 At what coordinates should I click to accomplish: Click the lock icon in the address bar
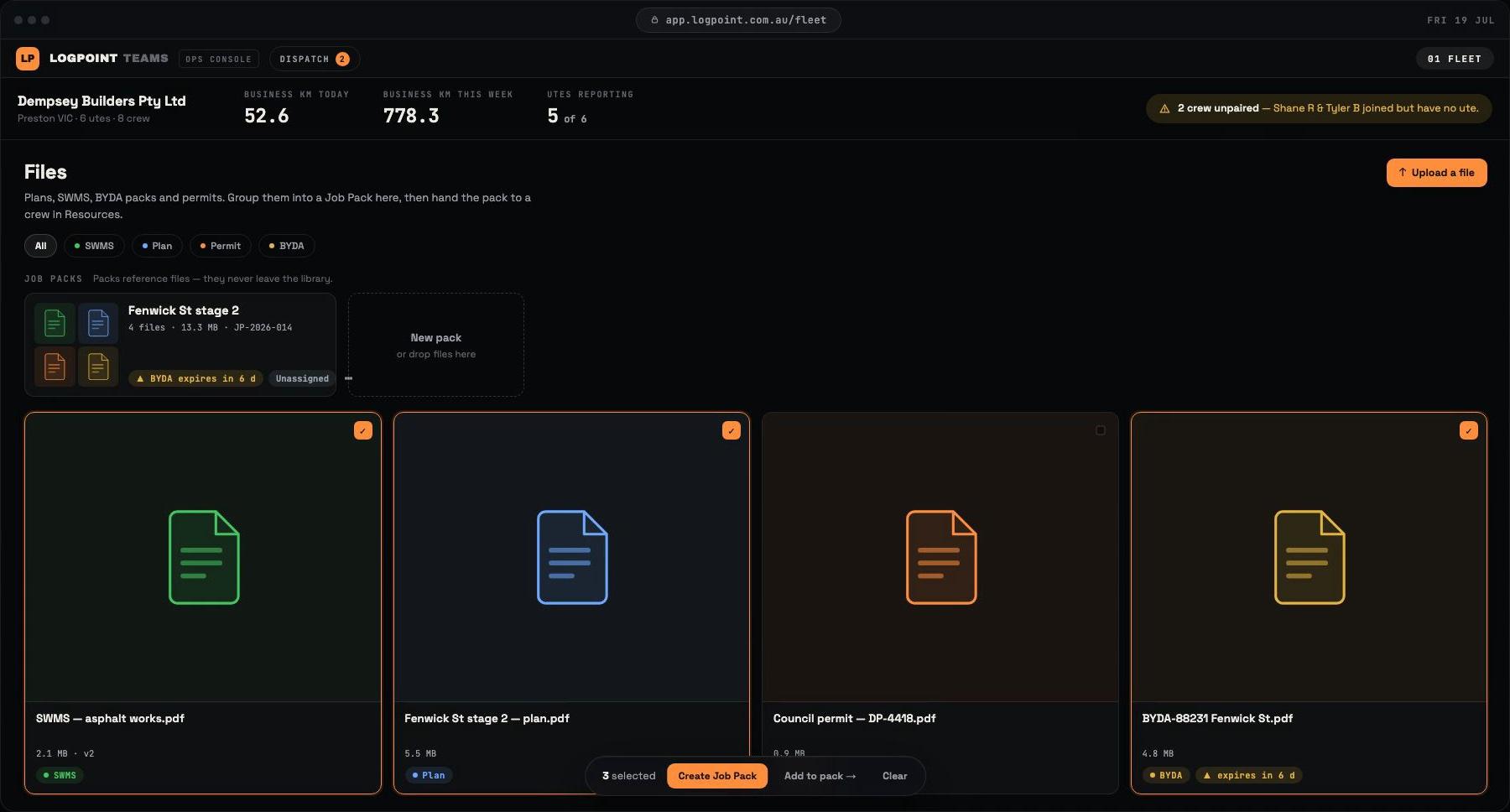pyautogui.click(x=654, y=20)
